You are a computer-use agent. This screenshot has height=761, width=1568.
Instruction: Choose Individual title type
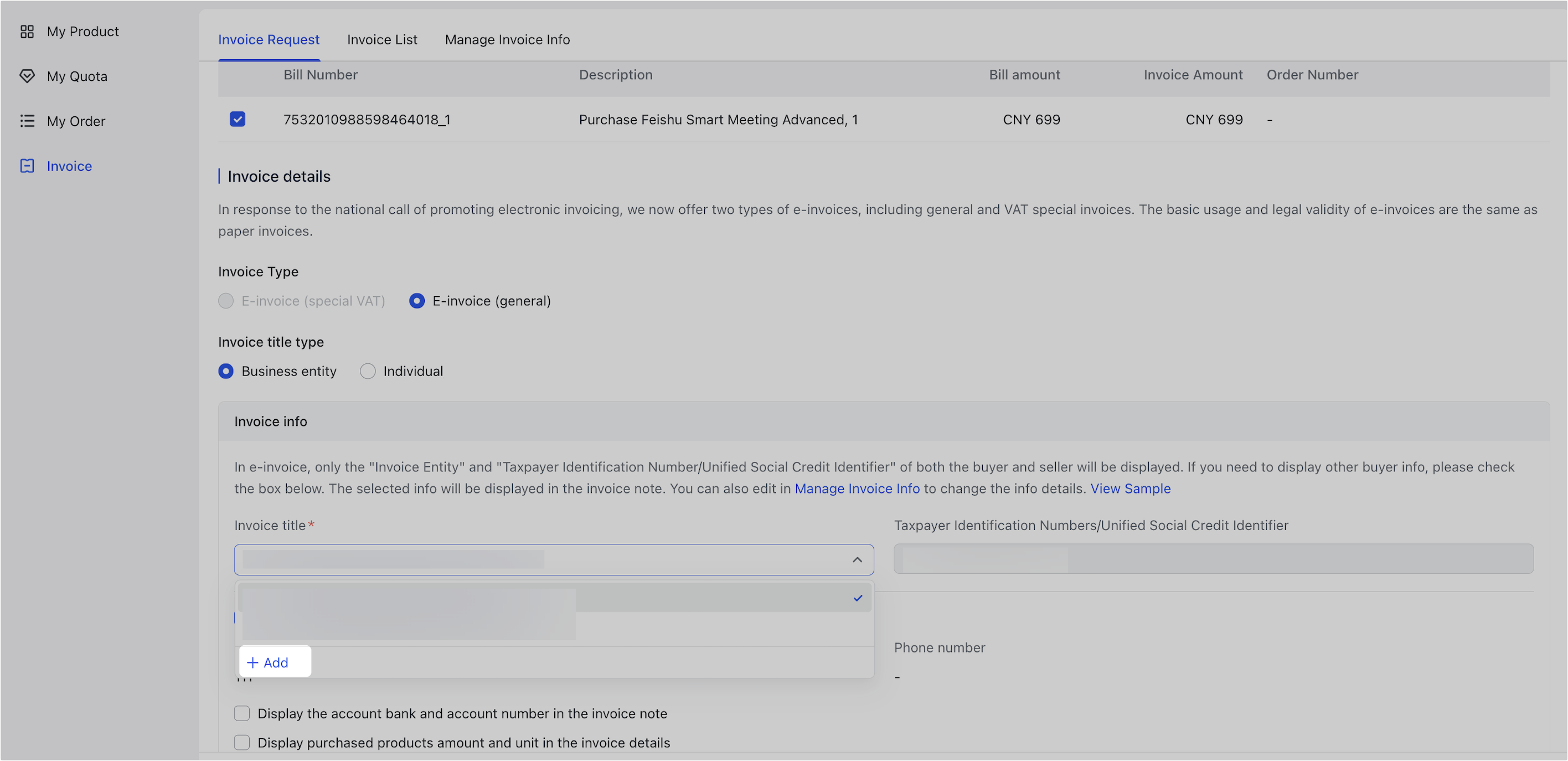368,371
